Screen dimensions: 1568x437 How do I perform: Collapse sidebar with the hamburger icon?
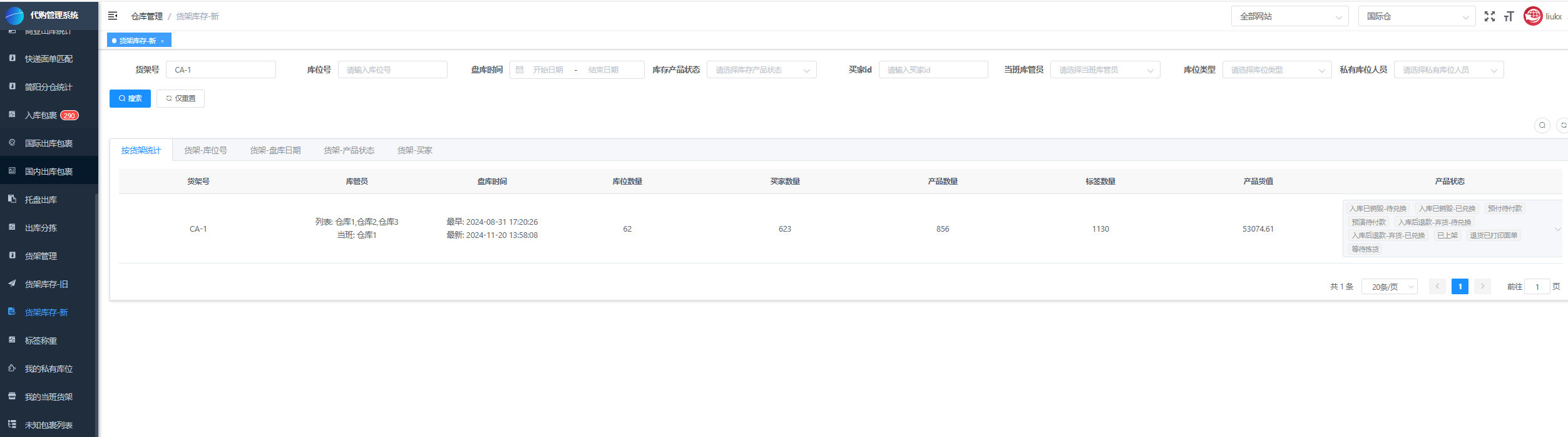(113, 16)
